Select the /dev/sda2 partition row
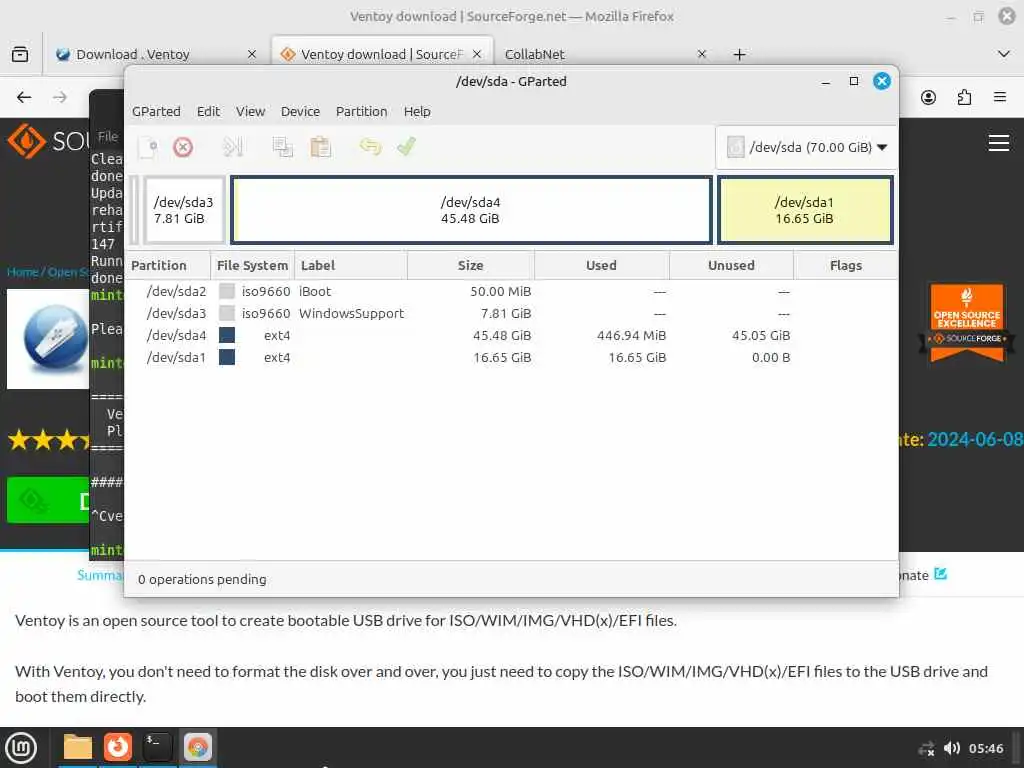Image resolution: width=1024 pixels, height=768 pixels. pyautogui.click(x=511, y=291)
